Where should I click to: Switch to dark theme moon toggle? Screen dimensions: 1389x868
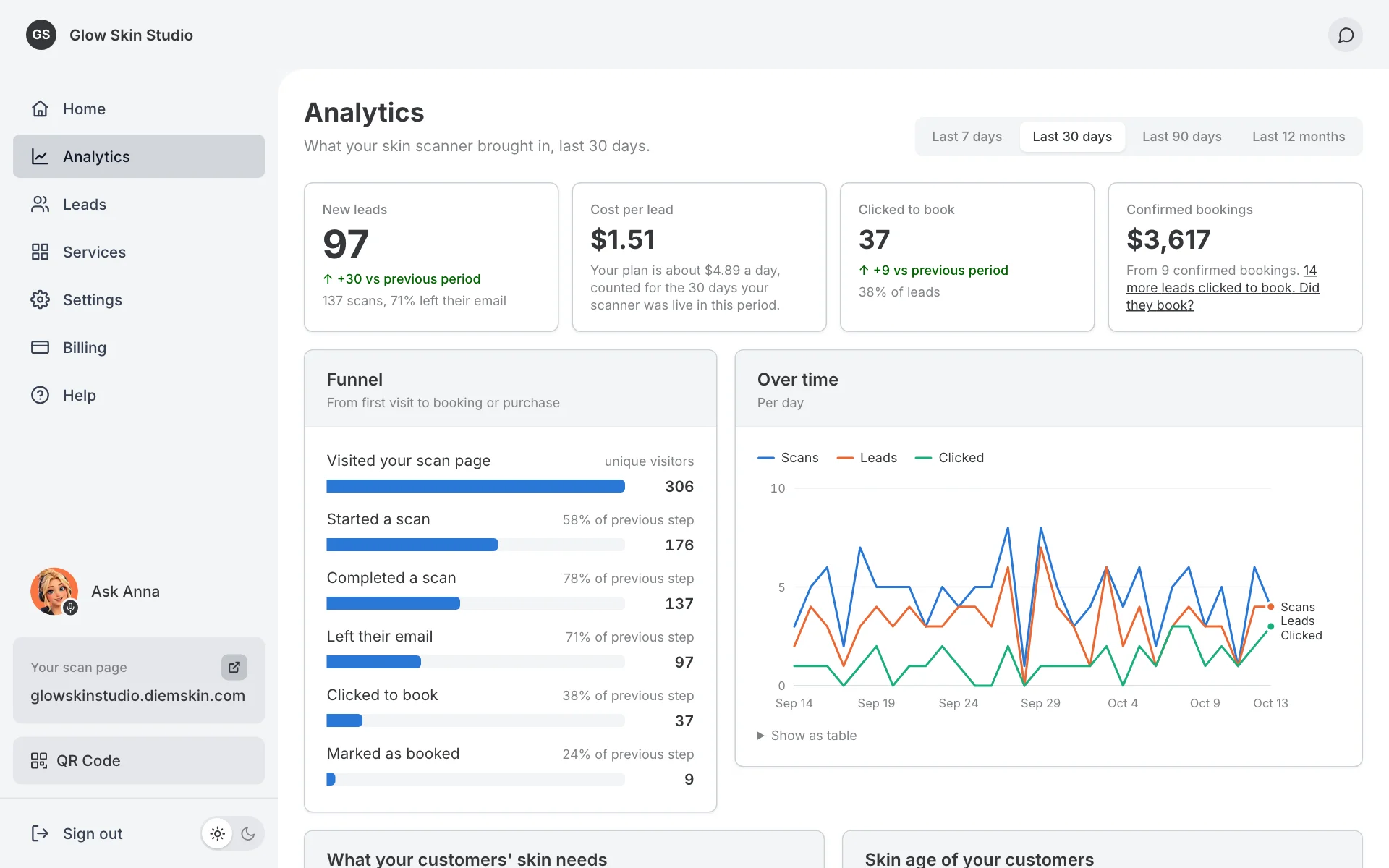coord(248,834)
